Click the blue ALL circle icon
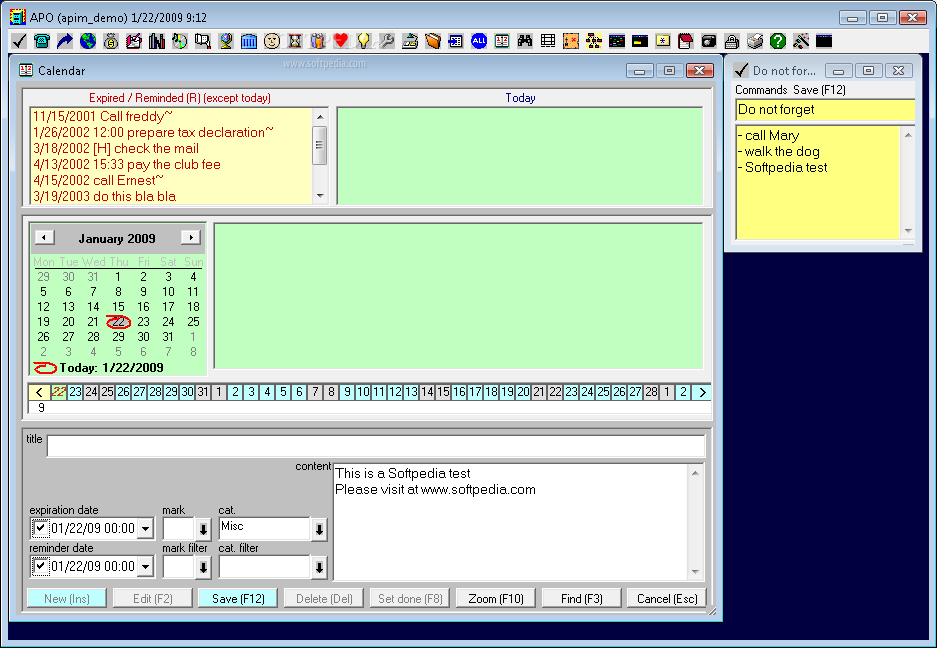 point(479,41)
